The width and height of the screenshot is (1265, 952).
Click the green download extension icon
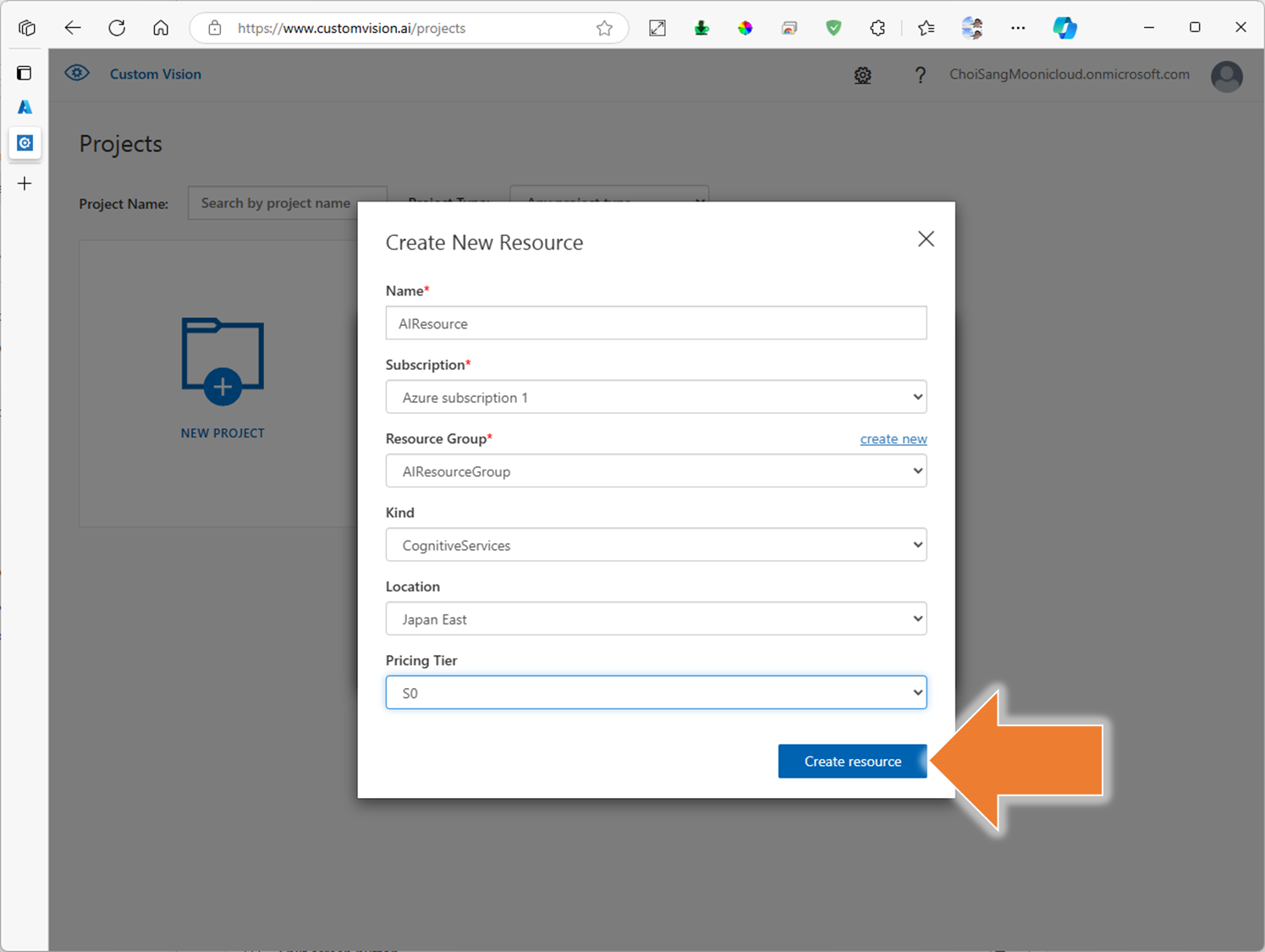(701, 28)
